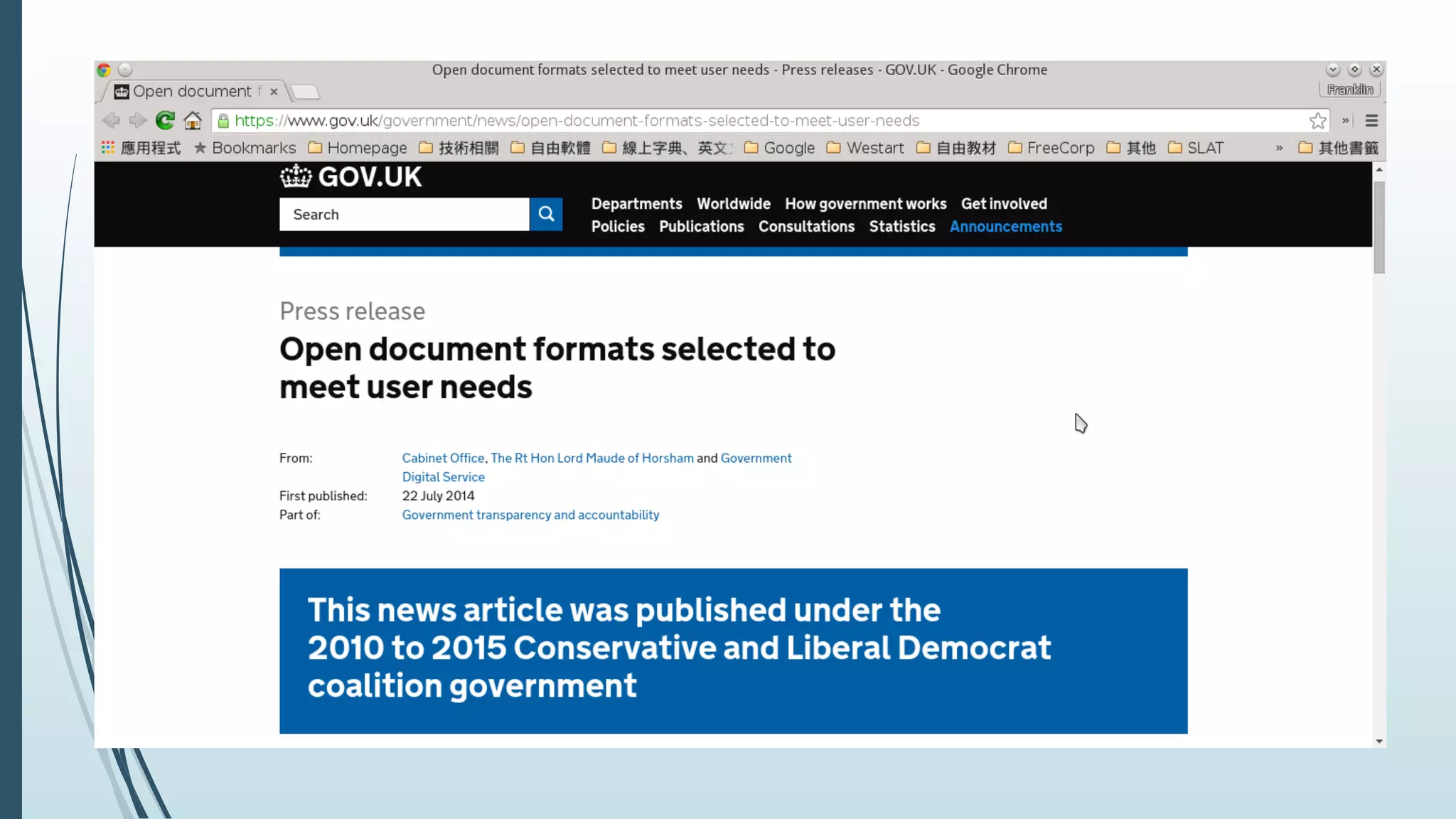Open the apps grid shortcut
Image resolution: width=1456 pixels, height=819 pixels.
[108, 148]
